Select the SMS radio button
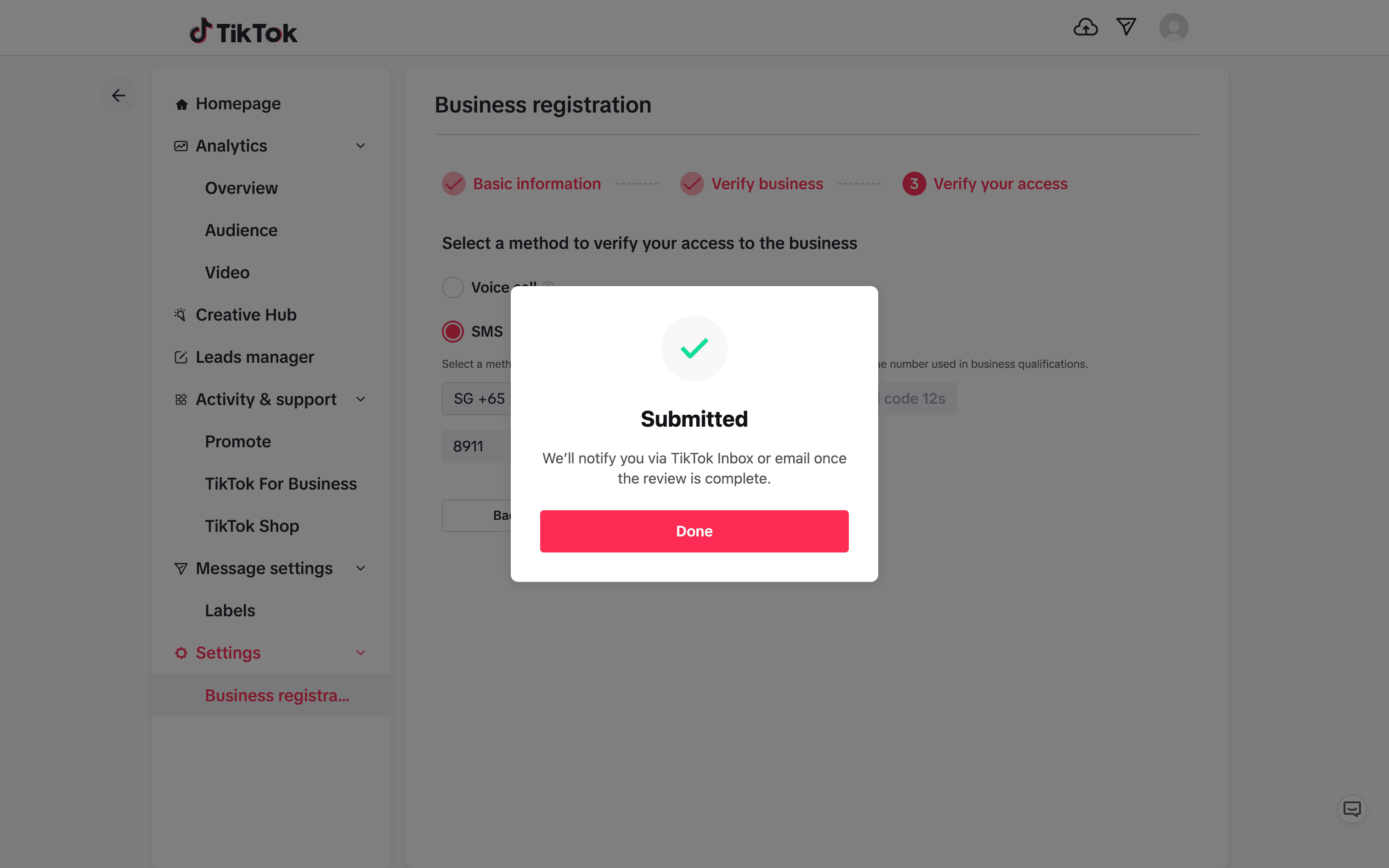This screenshot has height=868, width=1389. (x=453, y=331)
